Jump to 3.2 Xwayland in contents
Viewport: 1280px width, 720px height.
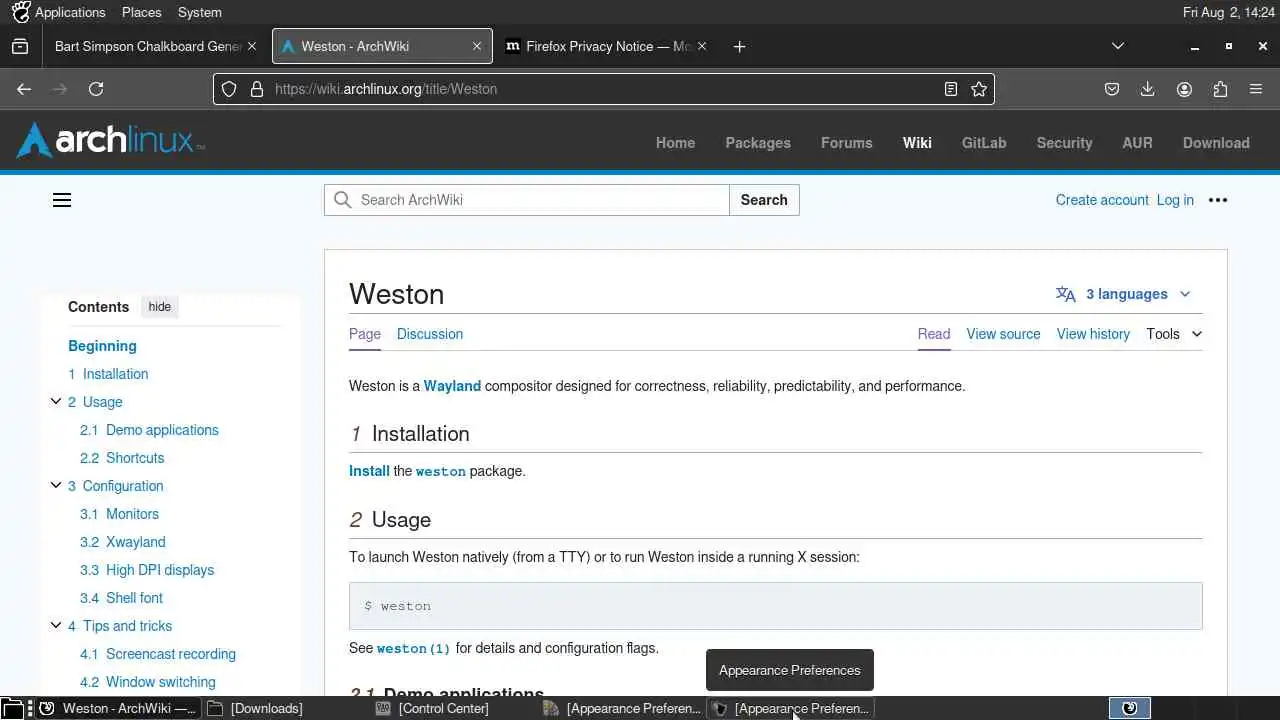pyautogui.click(x=123, y=542)
